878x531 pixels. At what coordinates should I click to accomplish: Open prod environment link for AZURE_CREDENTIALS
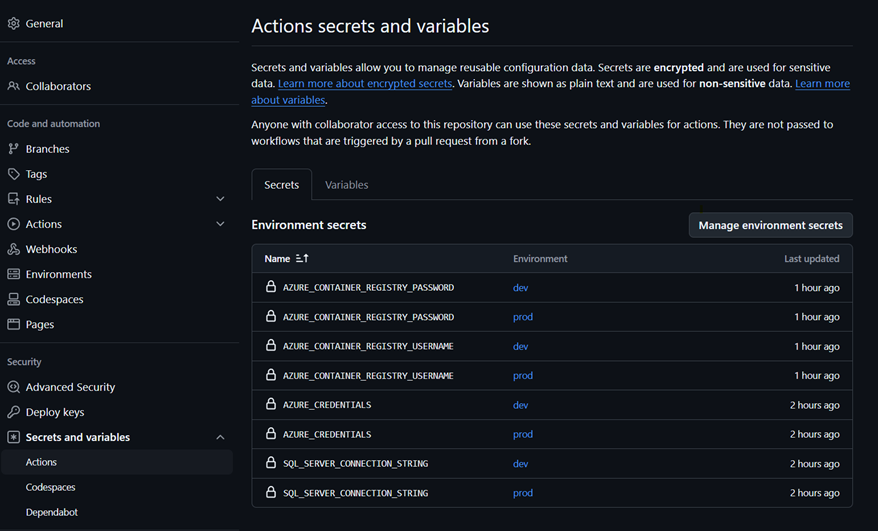tap(523, 434)
